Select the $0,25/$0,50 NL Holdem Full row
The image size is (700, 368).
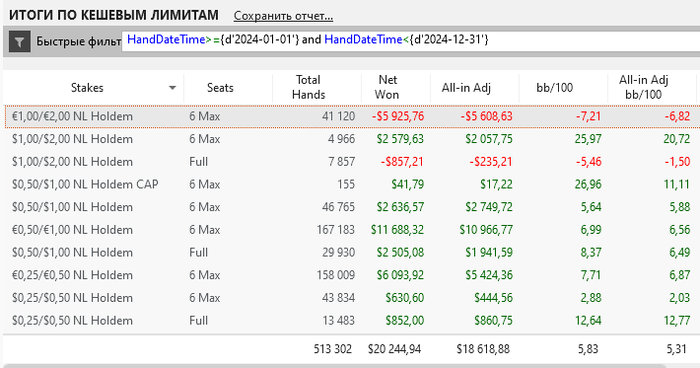350,321
